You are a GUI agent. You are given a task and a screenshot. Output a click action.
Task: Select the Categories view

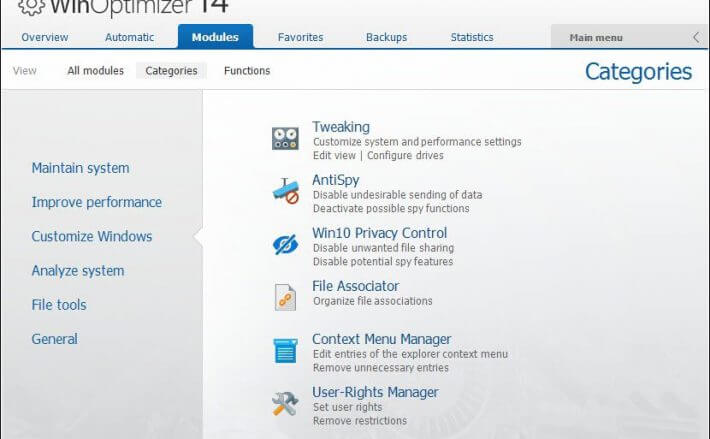coord(171,71)
